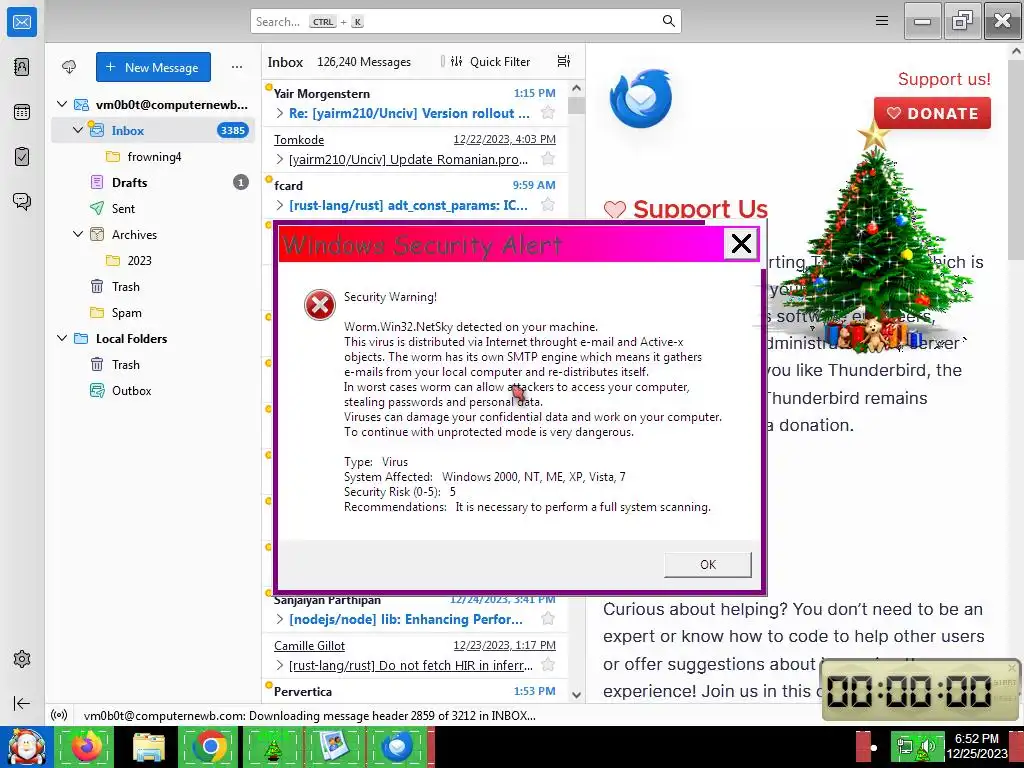1024x768 pixels.
Task: Open Trash under Local Folders
Action: (x=153, y=364)
